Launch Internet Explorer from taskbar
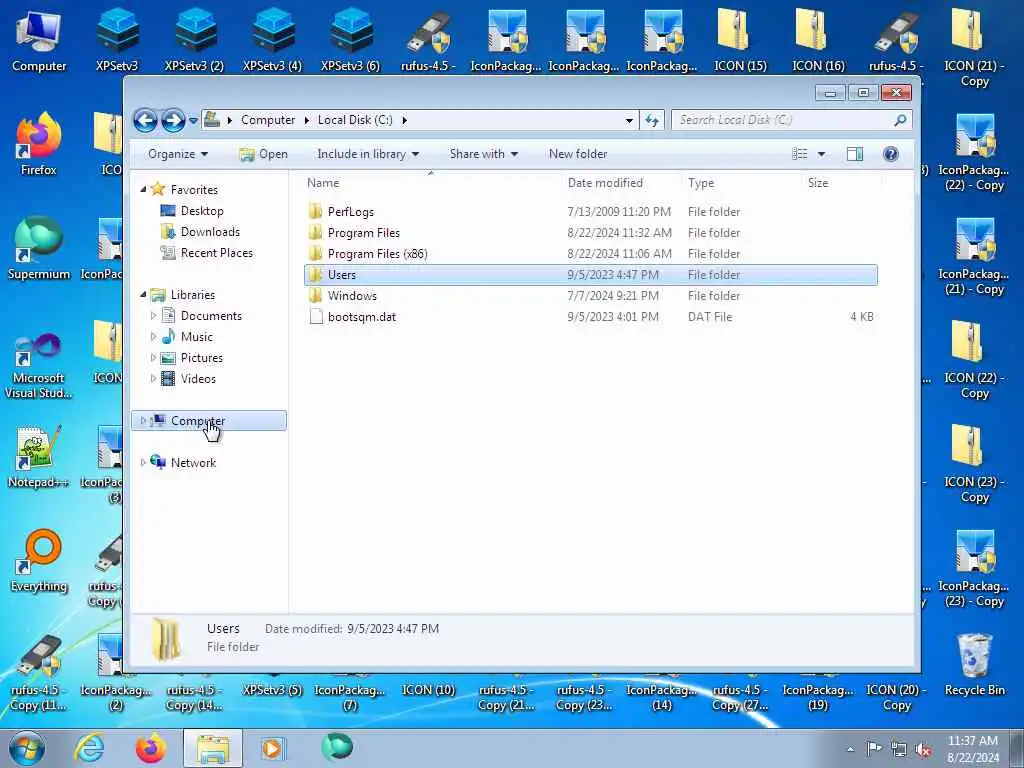 click(x=89, y=748)
